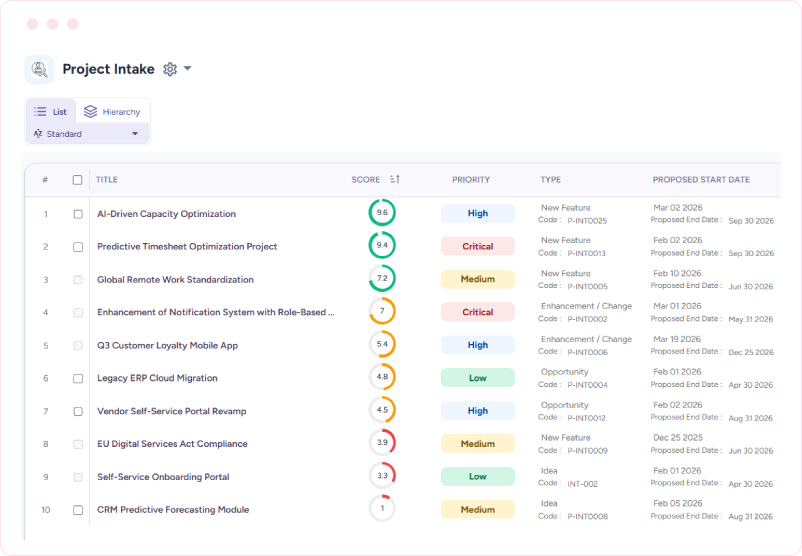
Task: Check Legacy ERP Cloud Migration checkbox
Action: click(78, 379)
